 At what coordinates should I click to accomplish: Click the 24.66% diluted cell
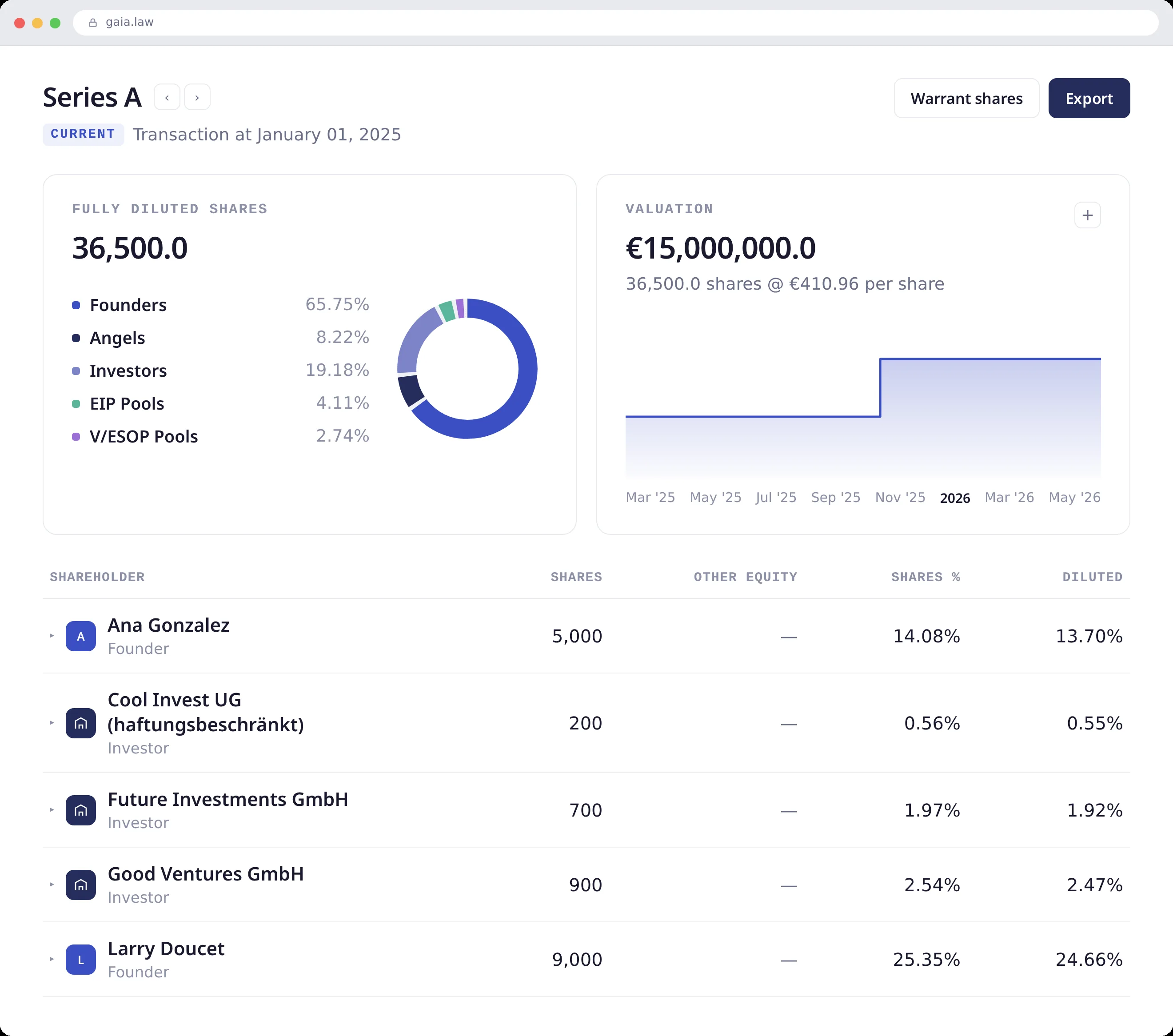point(1089,960)
